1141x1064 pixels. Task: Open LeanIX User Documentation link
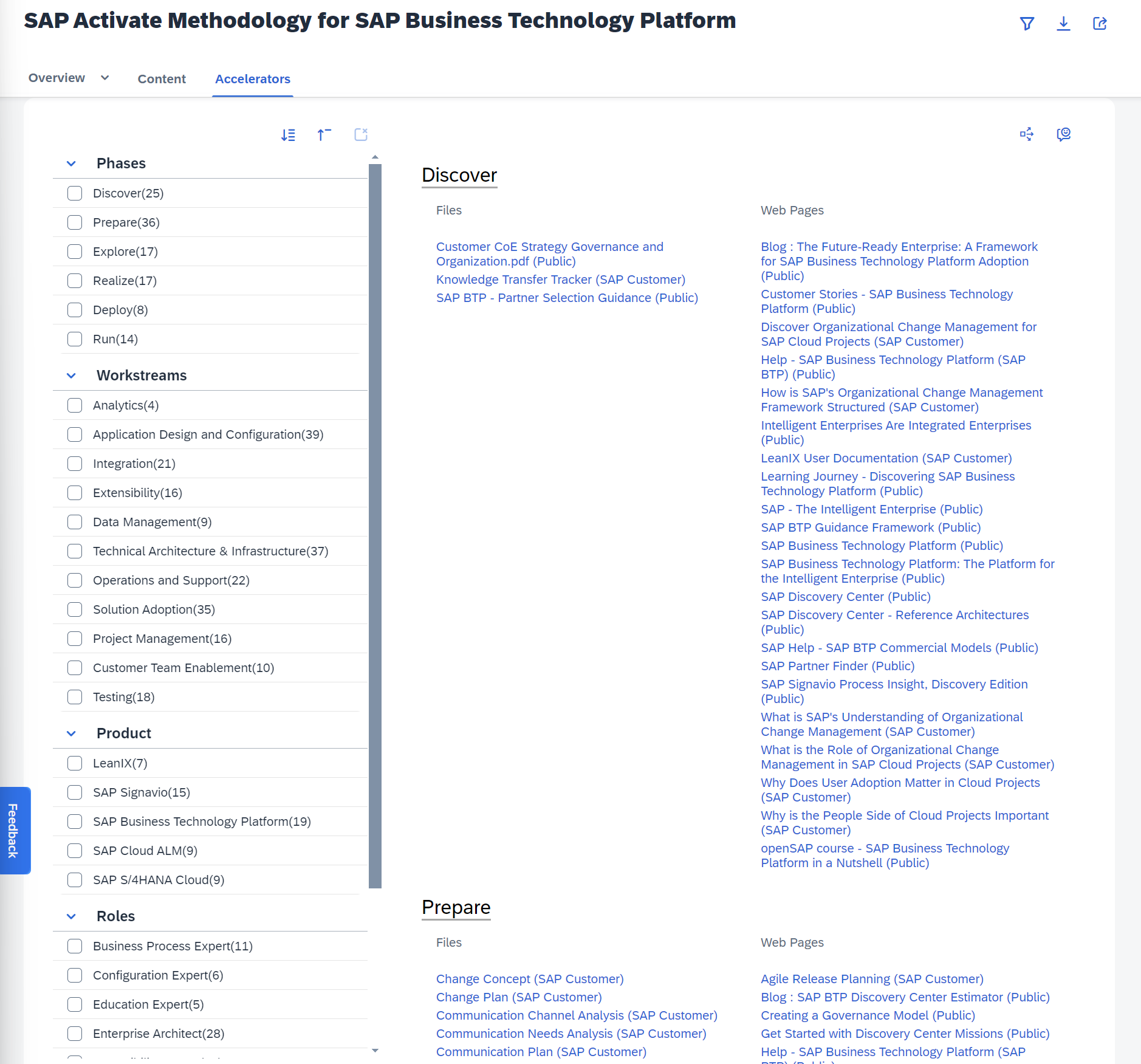(886, 458)
